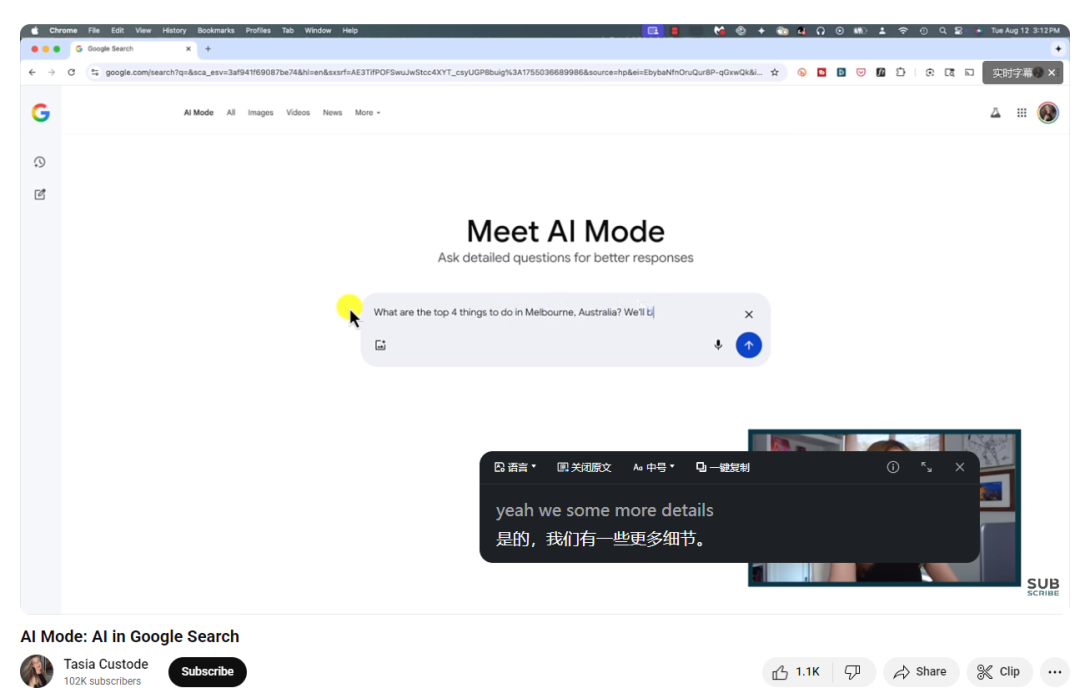Reload the Google Search page
1080x698 pixels.
tap(71, 72)
